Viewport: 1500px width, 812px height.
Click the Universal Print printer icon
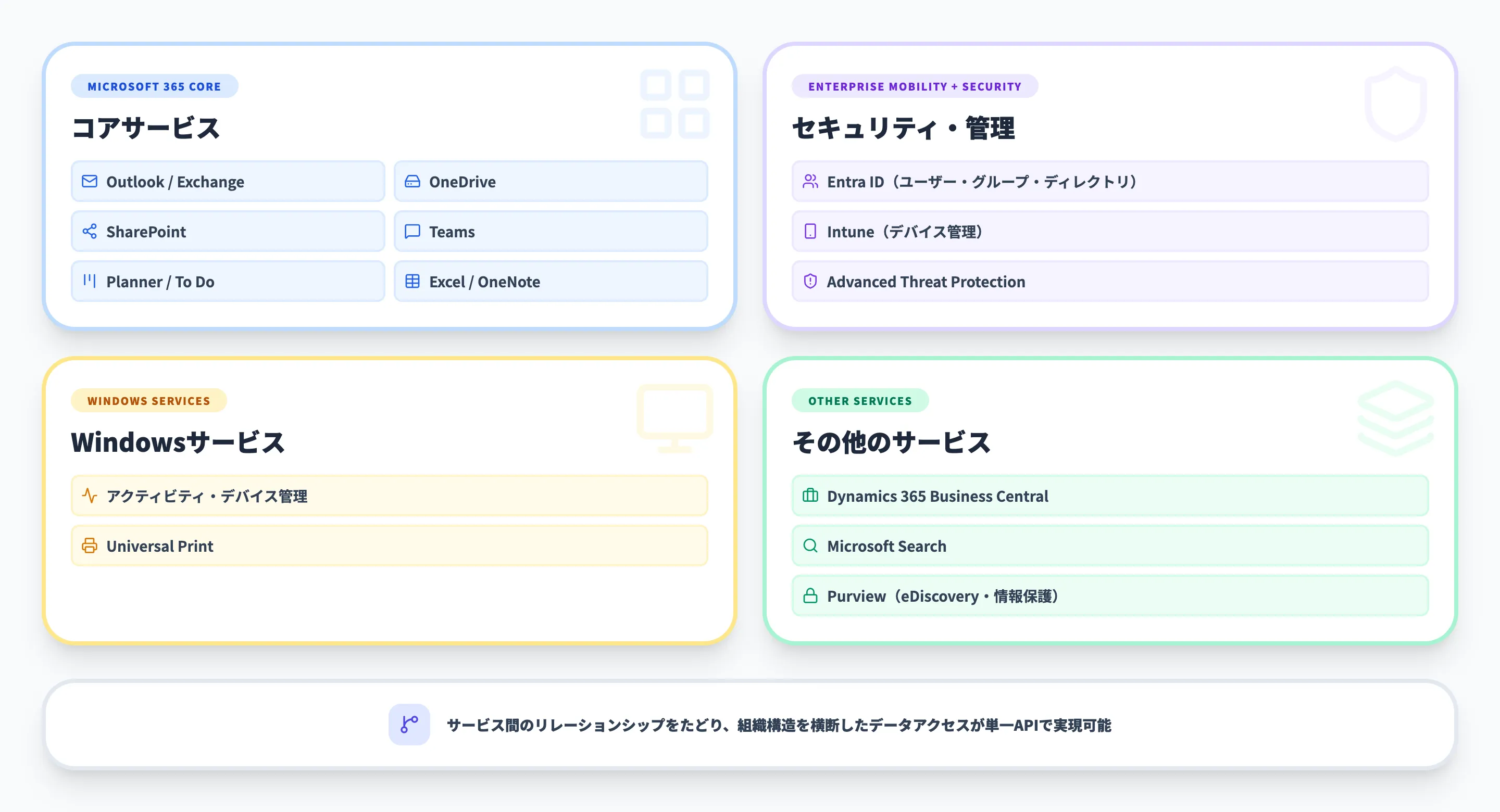pyautogui.click(x=90, y=545)
